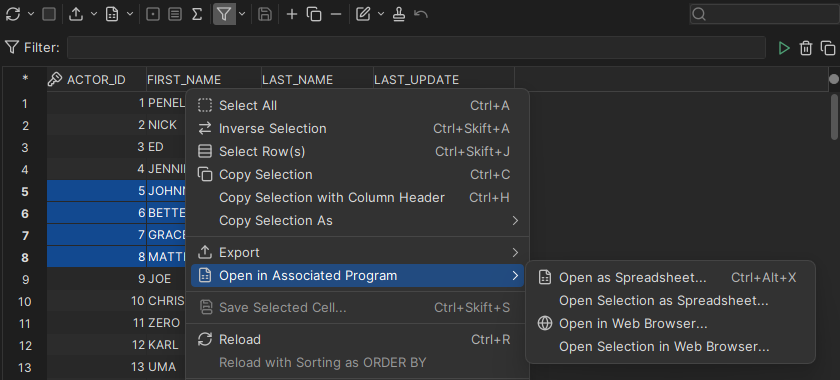Select row number 1 header
Viewport: 840px width, 380px height.
pyautogui.click(x=25, y=103)
